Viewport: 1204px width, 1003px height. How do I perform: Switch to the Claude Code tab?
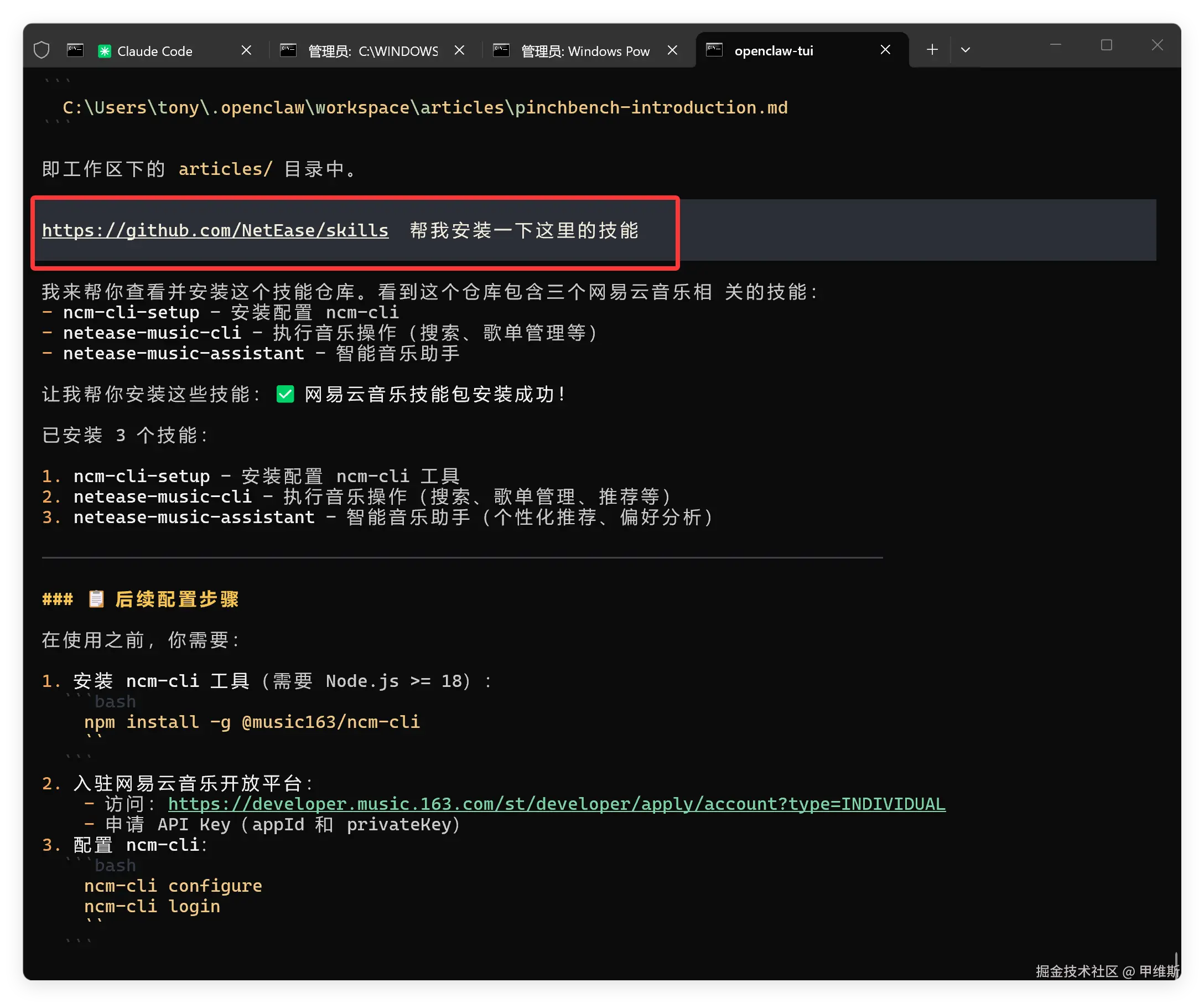coord(155,51)
